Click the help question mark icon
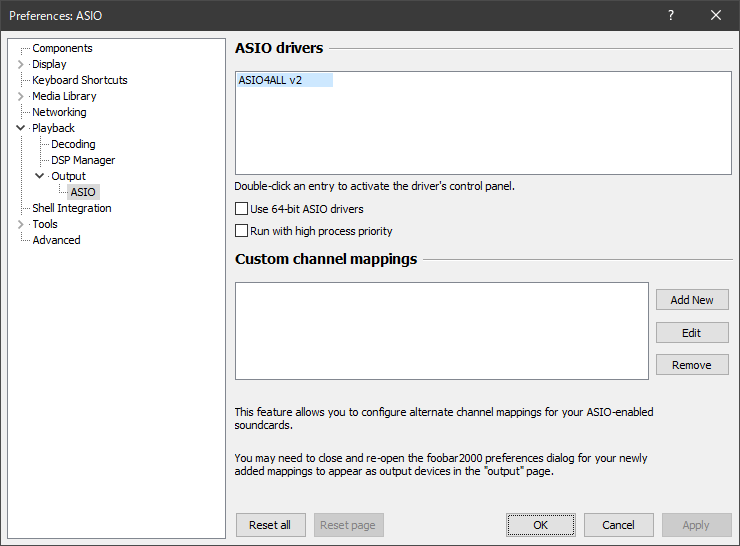 click(x=671, y=15)
